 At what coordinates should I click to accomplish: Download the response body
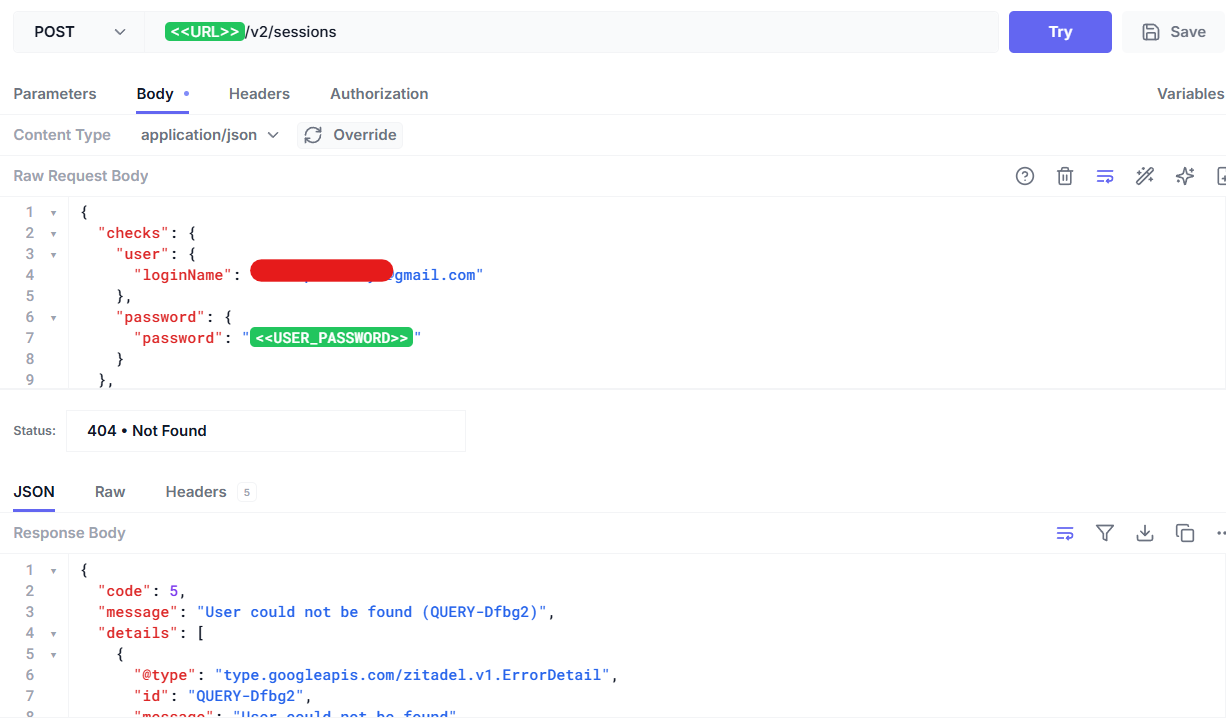1145,533
